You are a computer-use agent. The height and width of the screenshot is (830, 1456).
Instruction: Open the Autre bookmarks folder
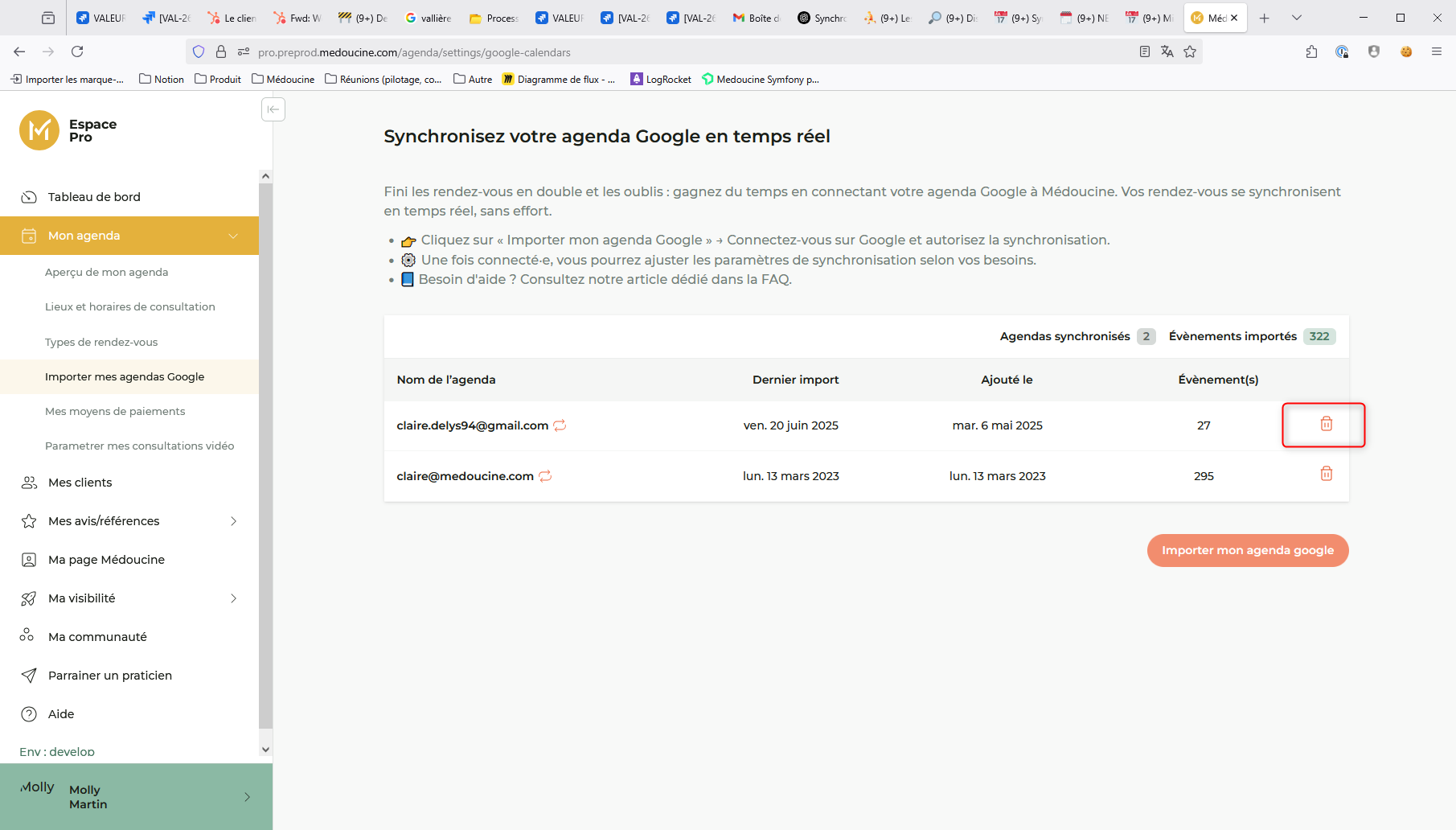[x=473, y=79]
